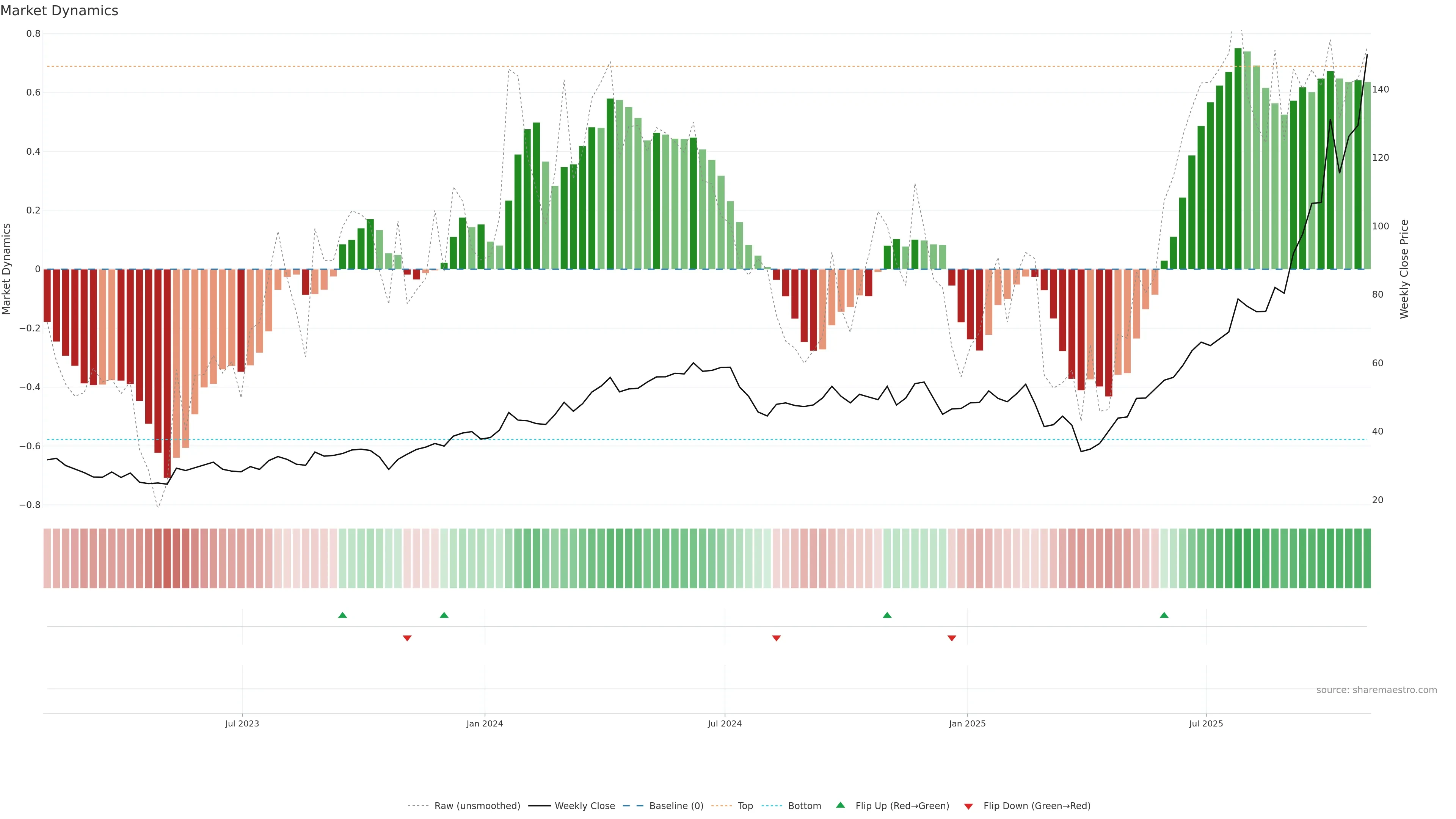Click the green flip-up marker before Jan 2024
The image size is (1456, 819).
click(x=444, y=615)
